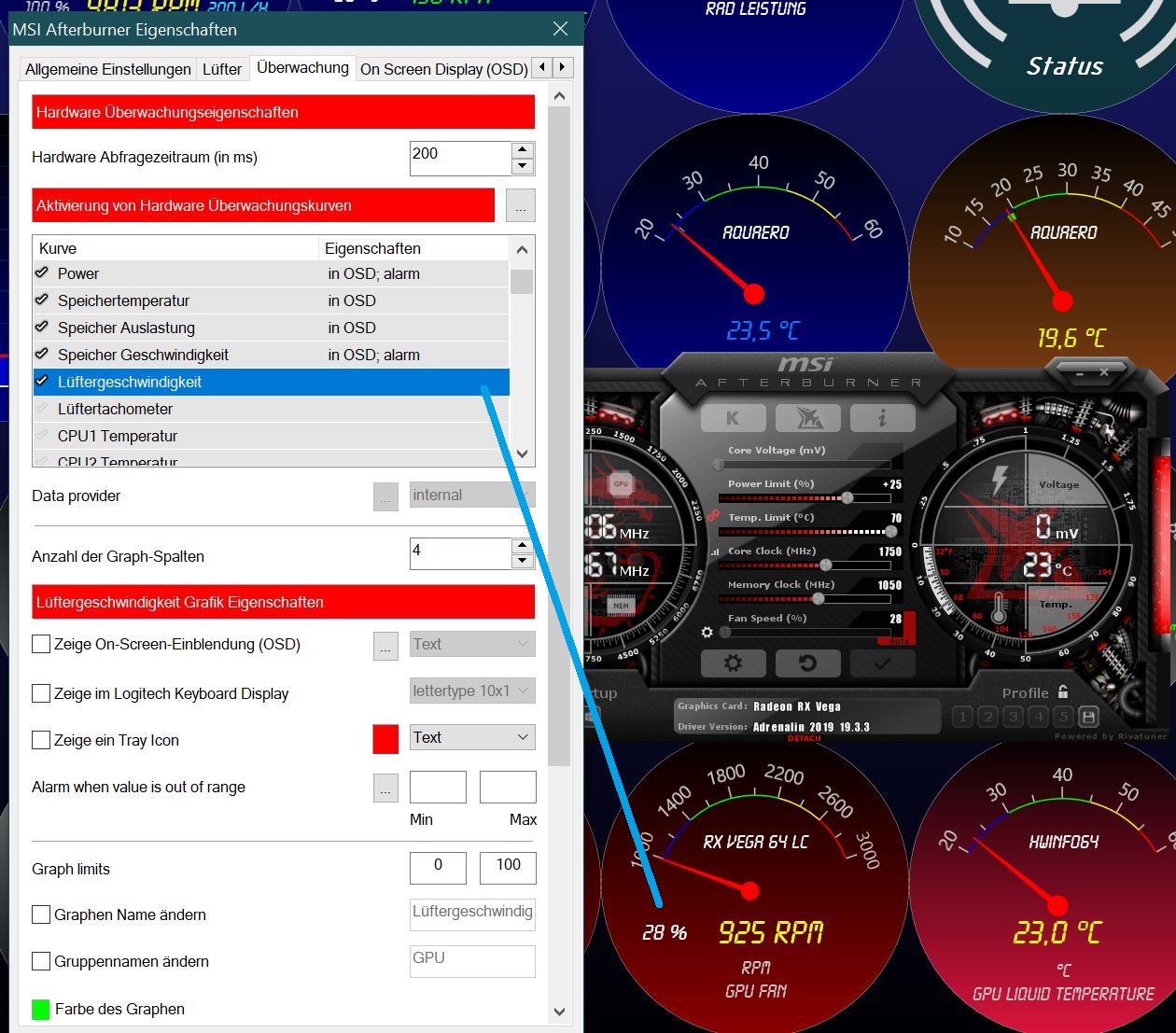Open Afterburner settings with the large gear button
The height and width of the screenshot is (1033, 1176).
733,663
